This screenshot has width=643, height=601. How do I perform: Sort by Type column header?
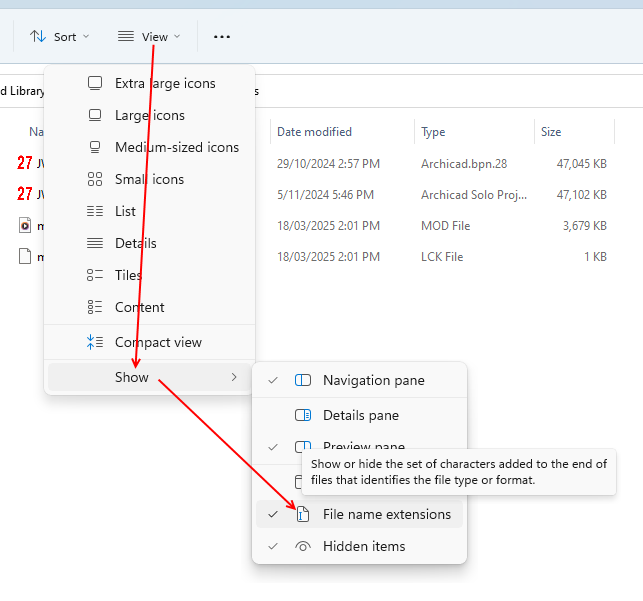[x=433, y=132]
